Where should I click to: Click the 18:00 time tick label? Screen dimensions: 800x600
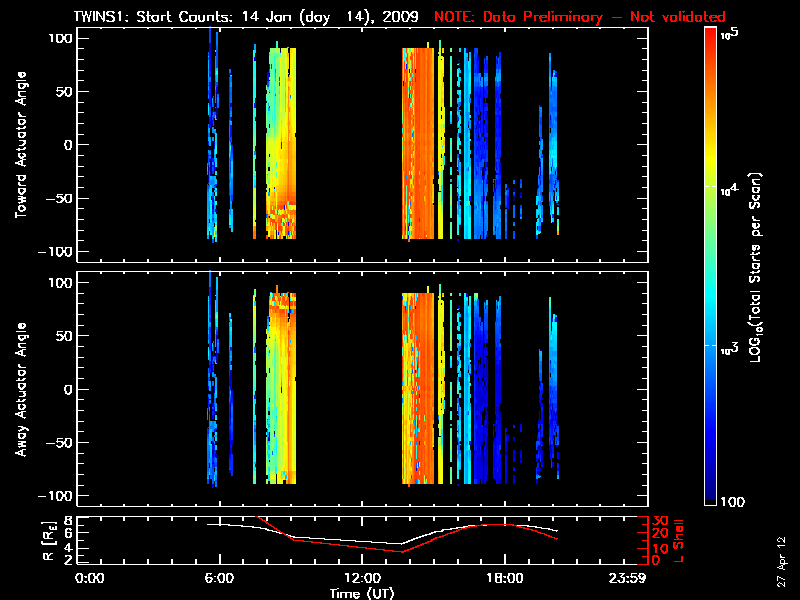(505, 578)
